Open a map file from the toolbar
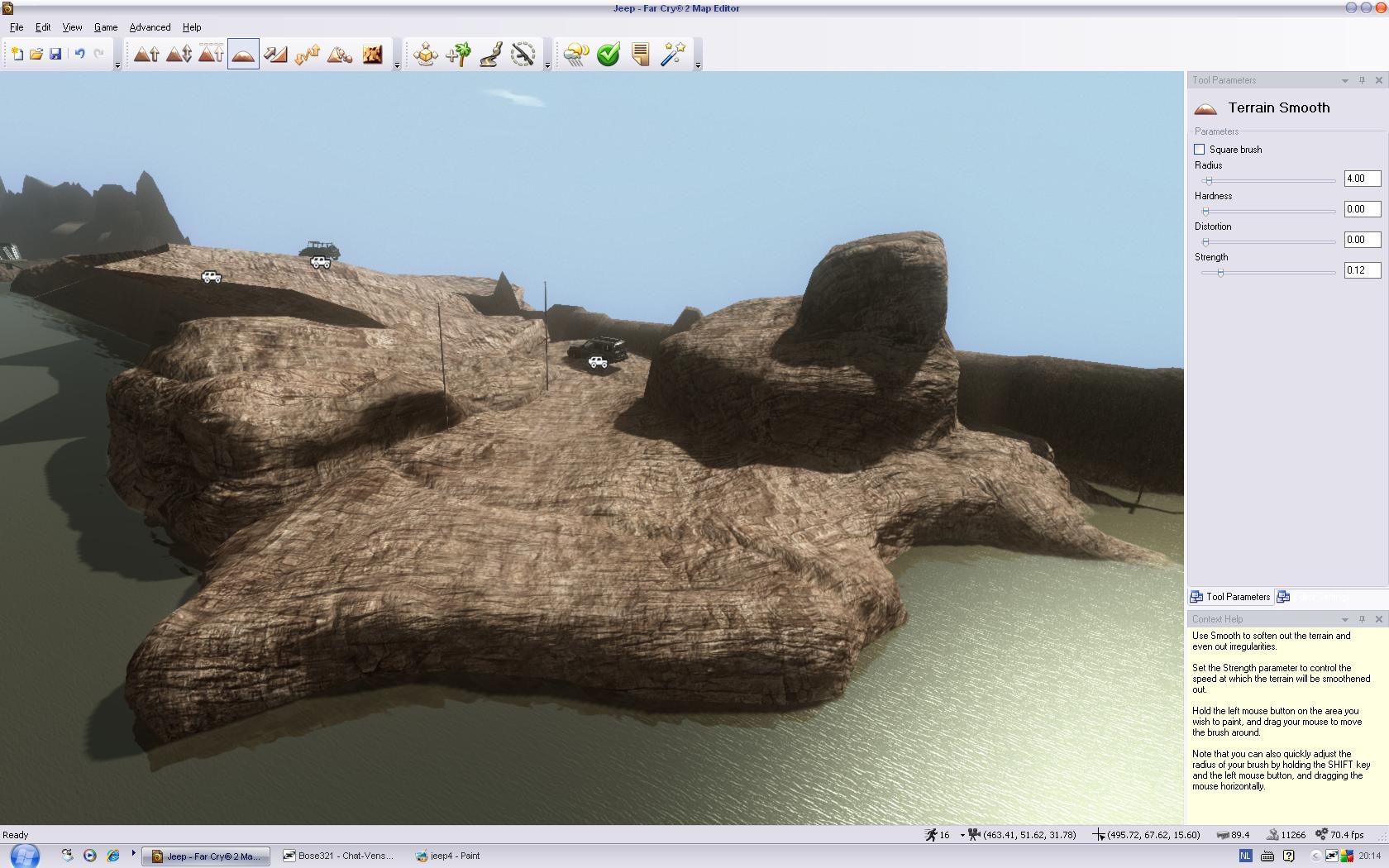Screen dimensions: 1389x868 coord(36,55)
